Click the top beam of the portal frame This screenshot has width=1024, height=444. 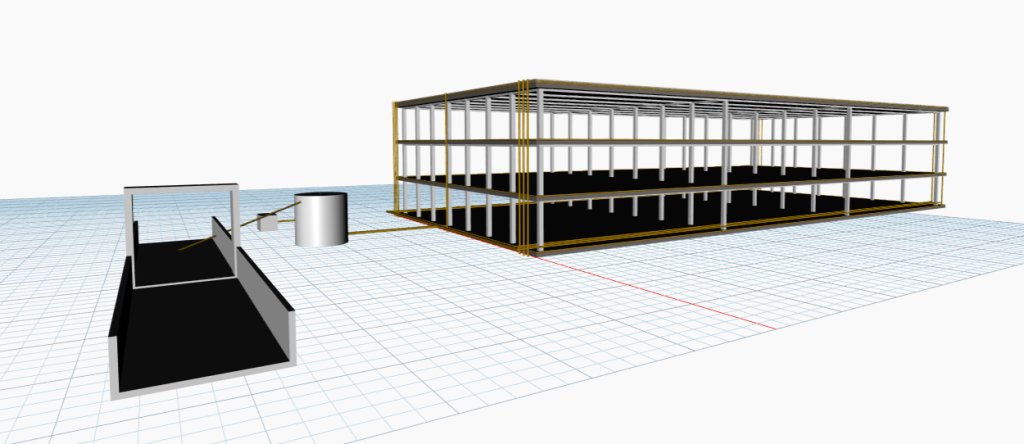coord(181,188)
